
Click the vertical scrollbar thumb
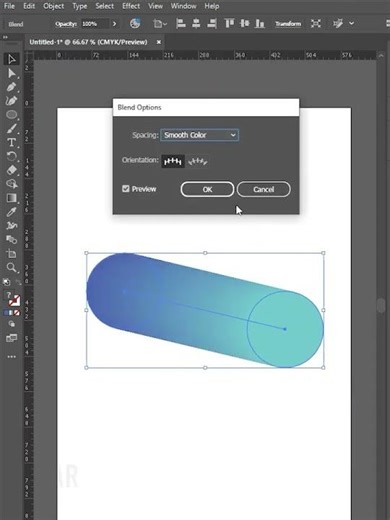click(381, 305)
